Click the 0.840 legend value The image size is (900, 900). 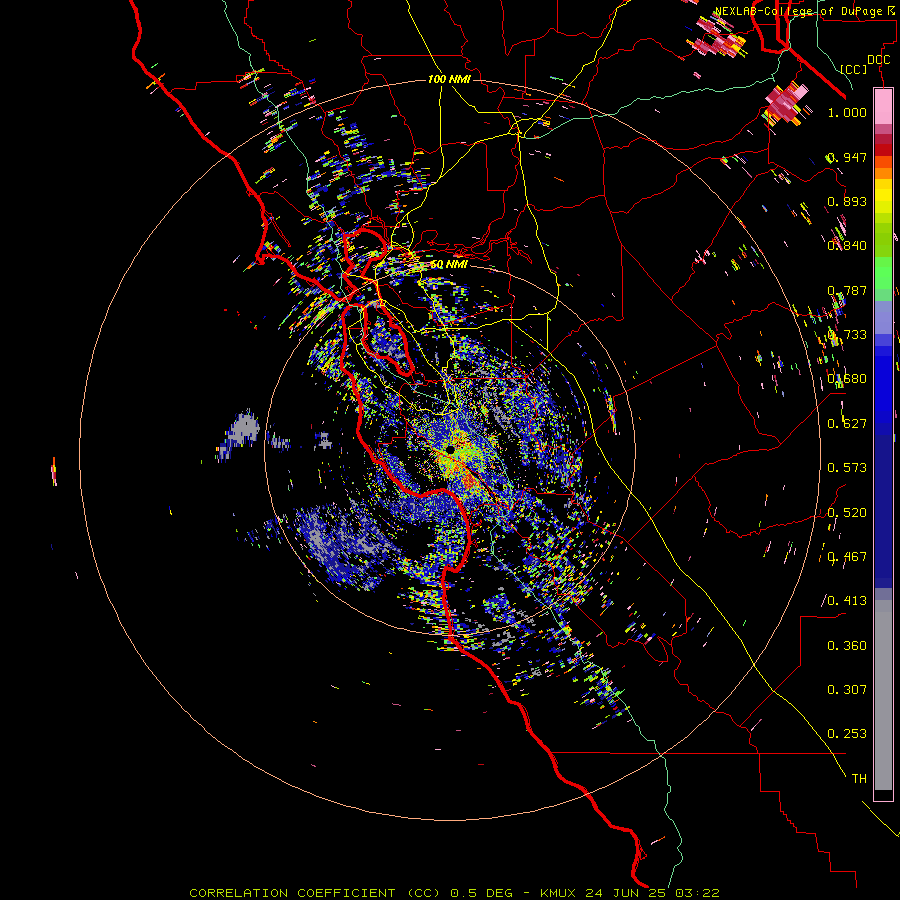tap(847, 246)
